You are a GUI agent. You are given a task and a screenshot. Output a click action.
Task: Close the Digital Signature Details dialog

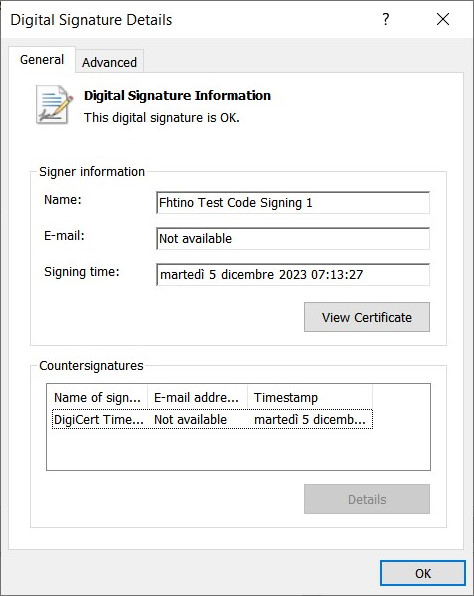443,19
